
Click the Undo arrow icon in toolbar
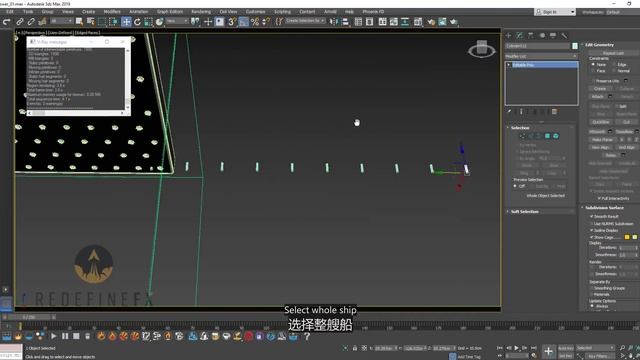tap(7, 22)
